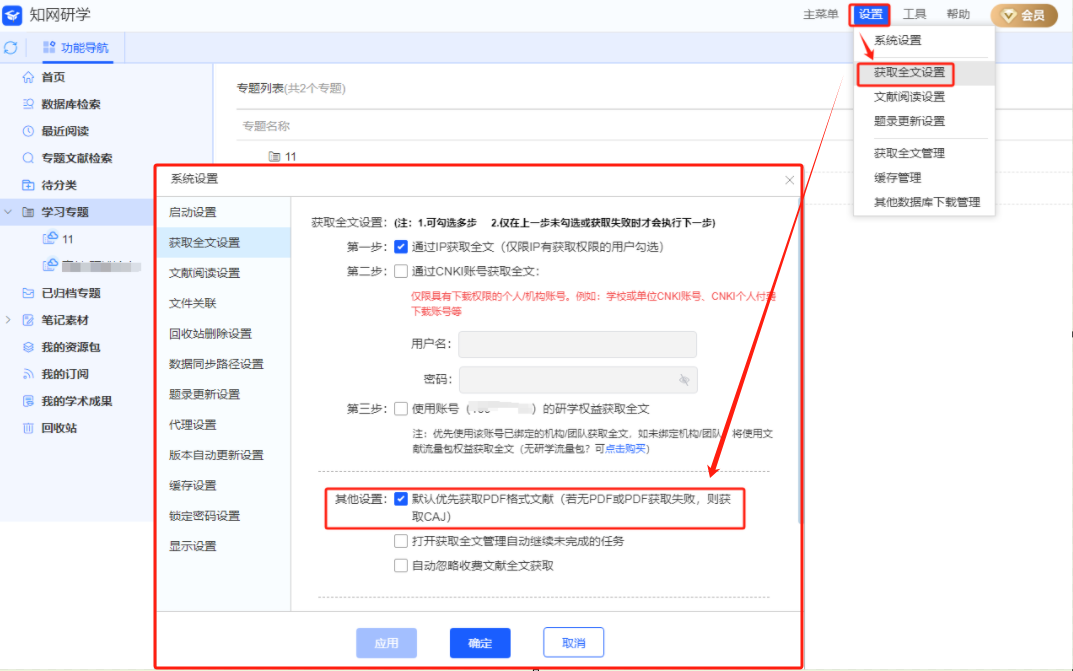1073x671 pixels.
Task: Click the 专题名称 column header
Action: (266, 126)
